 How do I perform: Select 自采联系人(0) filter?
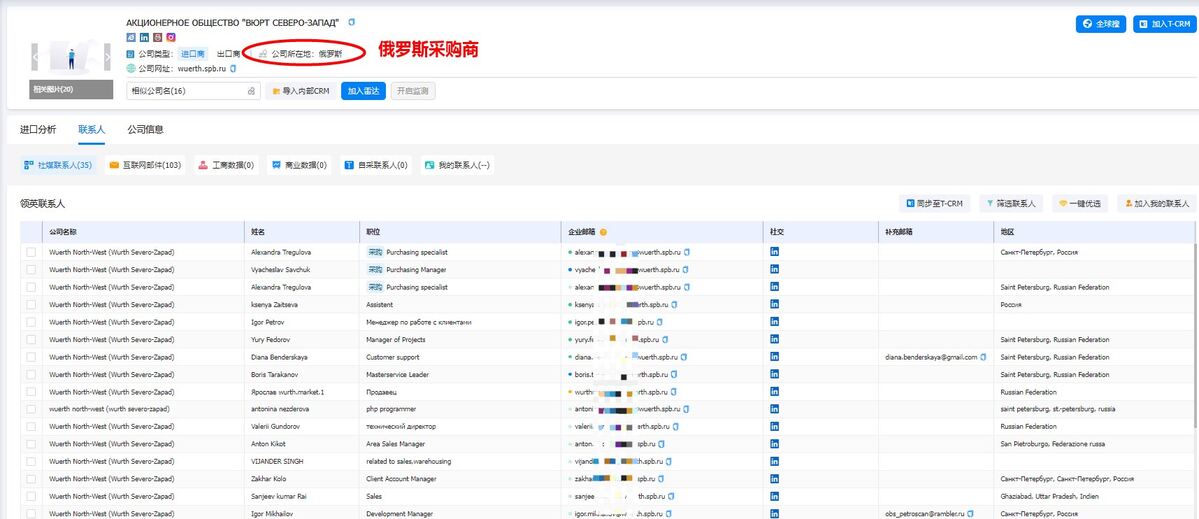tap(376, 164)
